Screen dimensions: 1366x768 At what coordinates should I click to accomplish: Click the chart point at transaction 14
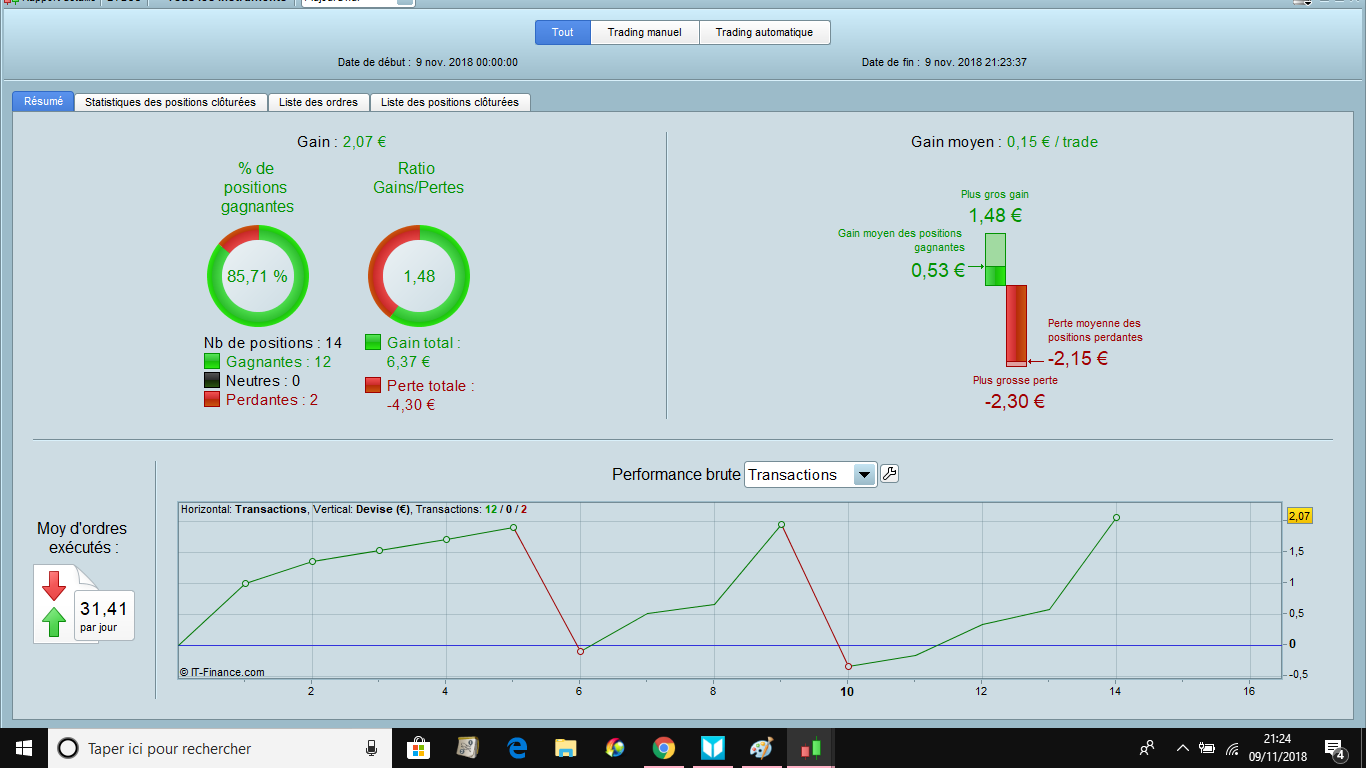[x=1116, y=517]
